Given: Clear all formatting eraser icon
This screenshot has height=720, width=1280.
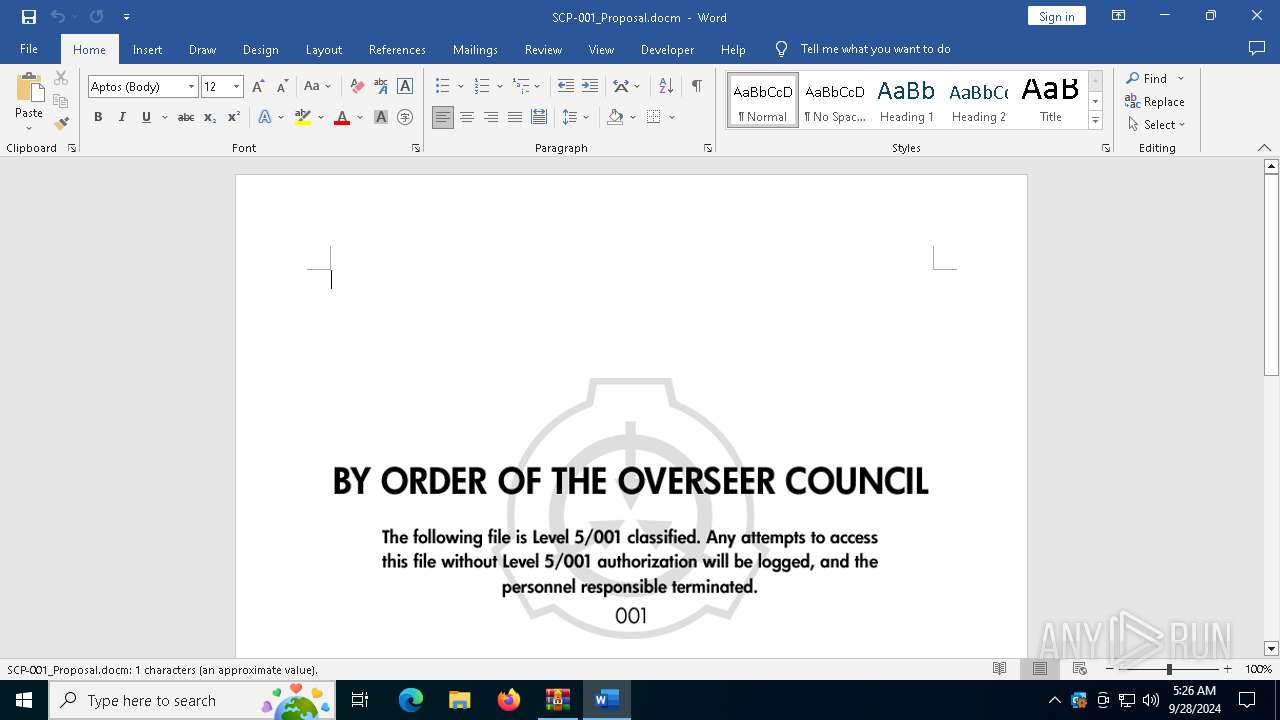Looking at the screenshot, I should click(357, 87).
